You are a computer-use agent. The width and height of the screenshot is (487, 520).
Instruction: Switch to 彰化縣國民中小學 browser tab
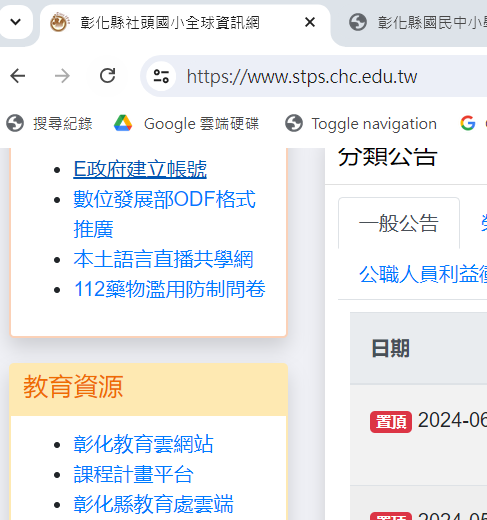pos(417,22)
